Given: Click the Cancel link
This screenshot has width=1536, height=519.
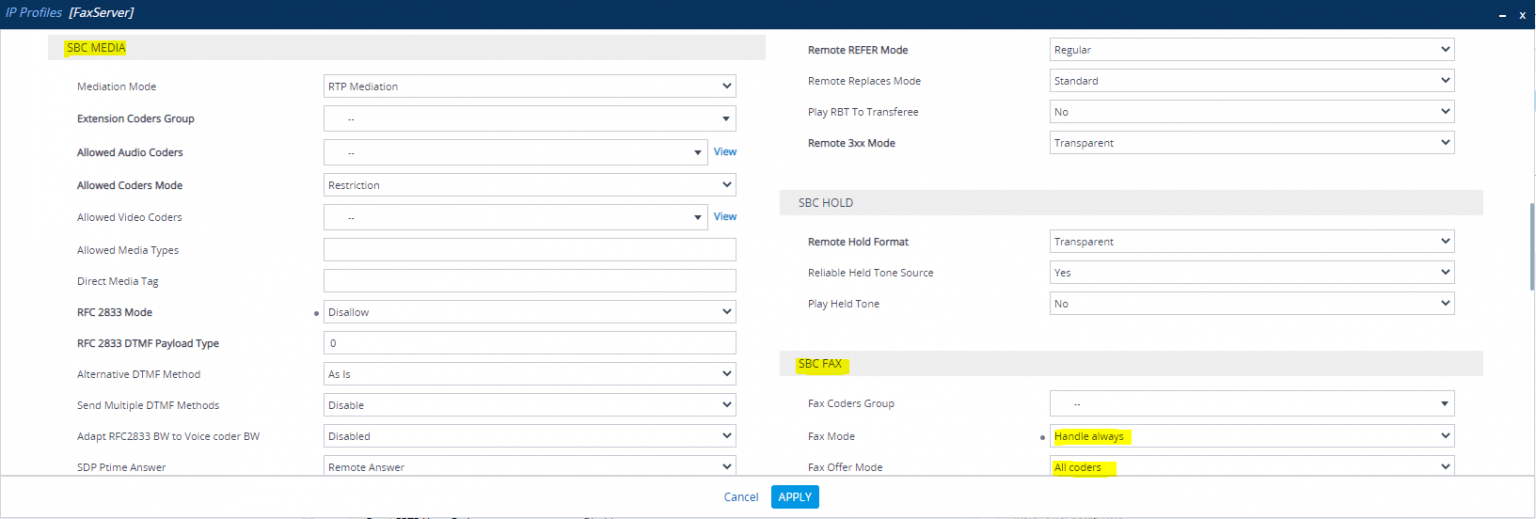Looking at the screenshot, I should pyautogui.click(x=741, y=497).
